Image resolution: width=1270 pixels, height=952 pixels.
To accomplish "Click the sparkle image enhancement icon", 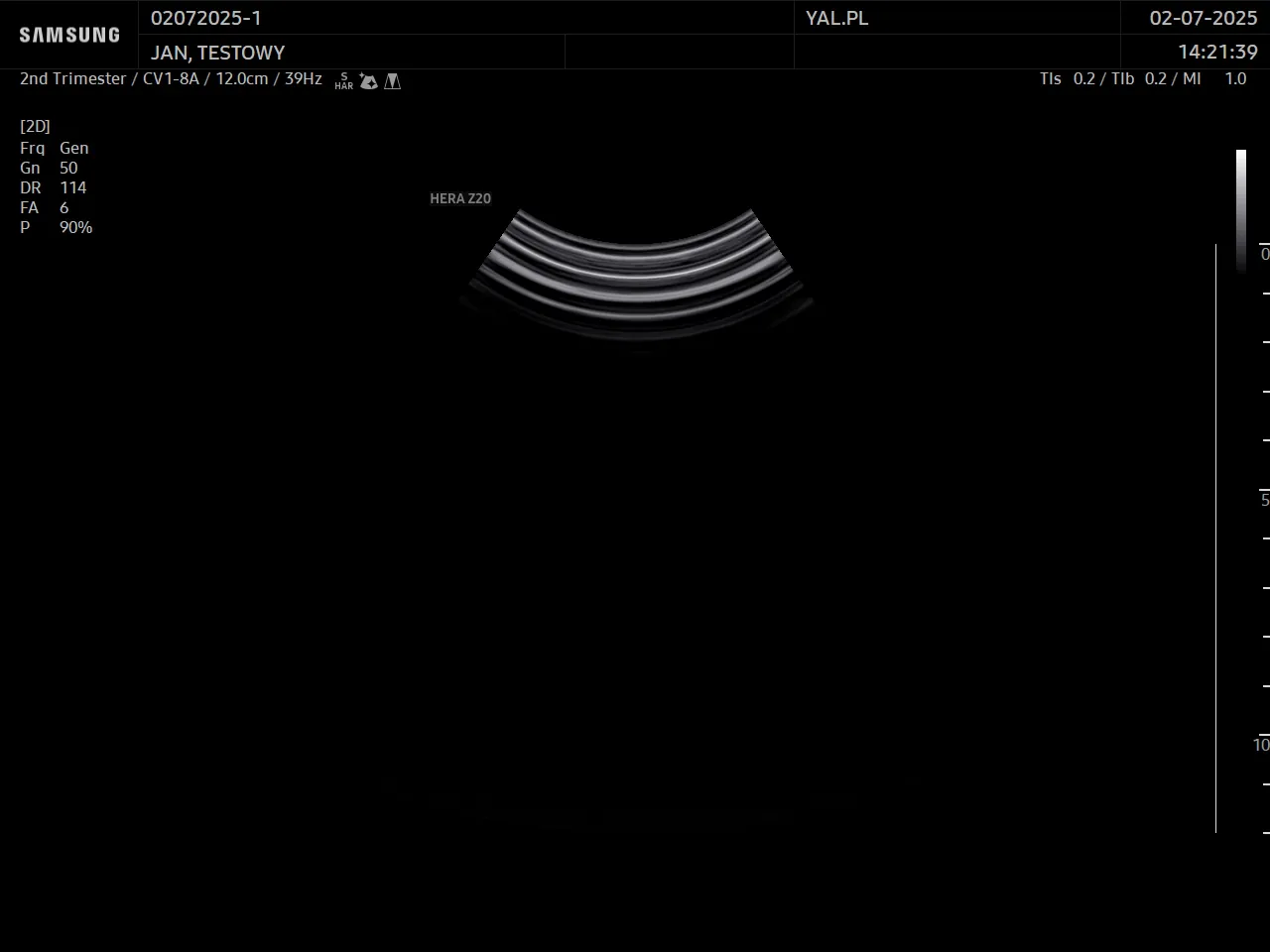I will (368, 81).
